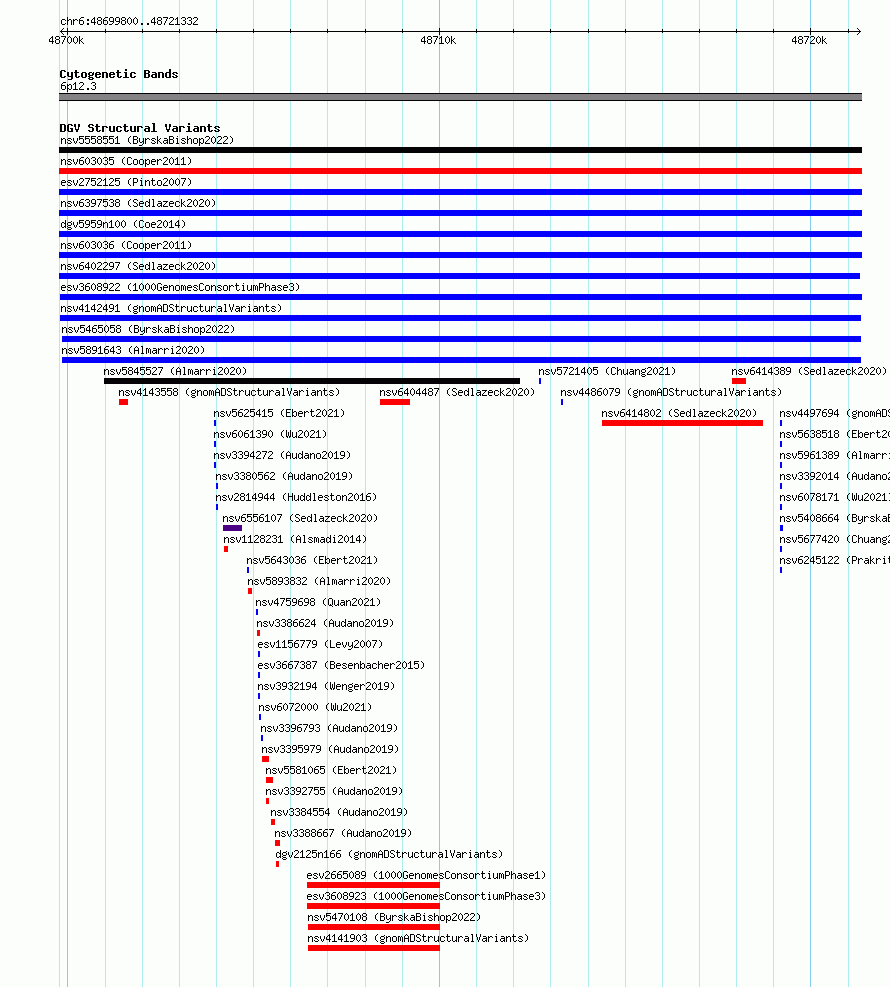This screenshot has width=890, height=987.
Task: Click esv3667387 (Besenbacher2015) label
Action: click(341, 665)
